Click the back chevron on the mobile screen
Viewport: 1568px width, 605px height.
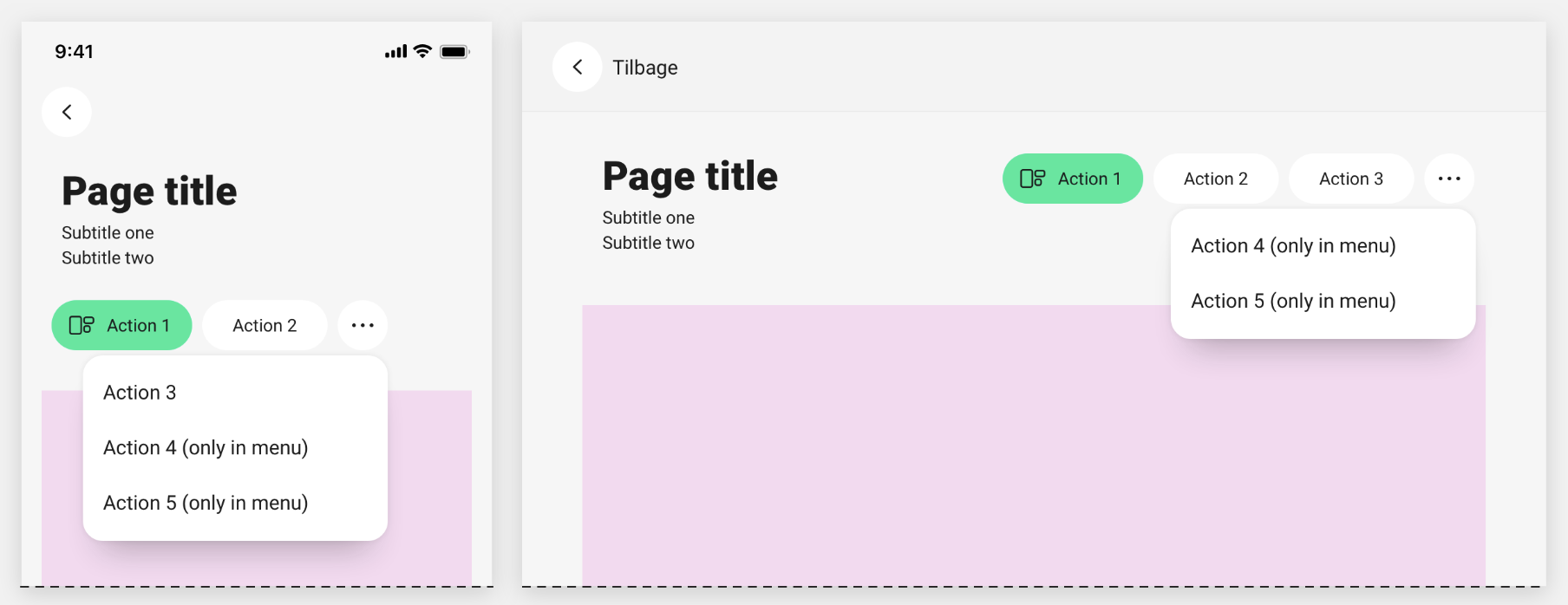pos(67,112)
